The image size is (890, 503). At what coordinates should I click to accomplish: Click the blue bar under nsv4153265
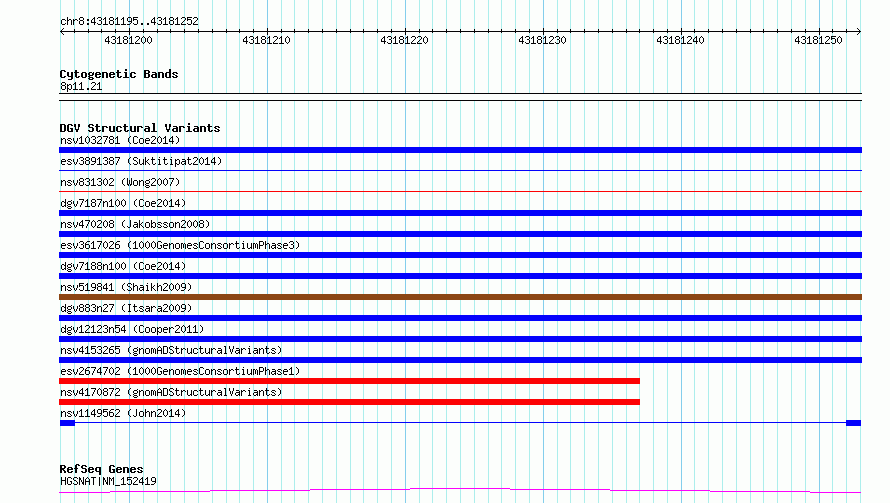(460, 360)
